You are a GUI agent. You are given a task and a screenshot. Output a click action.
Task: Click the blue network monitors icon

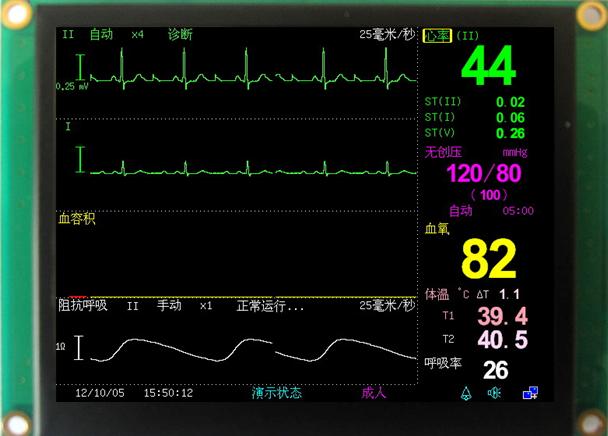pyautogui.click(x=530, y=393)
